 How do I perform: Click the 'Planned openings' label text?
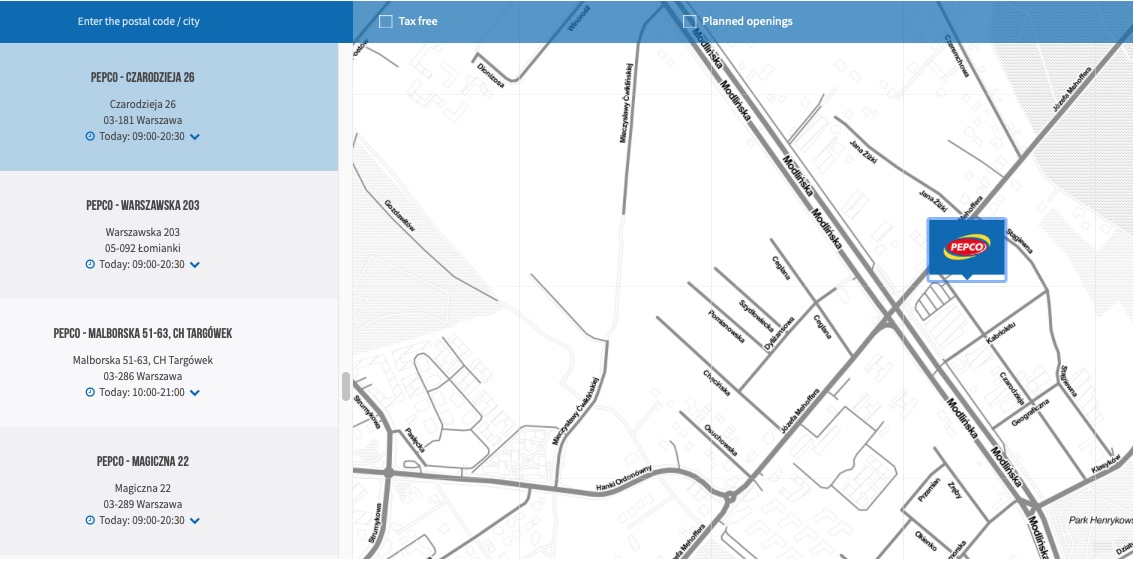[x=747, y=22]
